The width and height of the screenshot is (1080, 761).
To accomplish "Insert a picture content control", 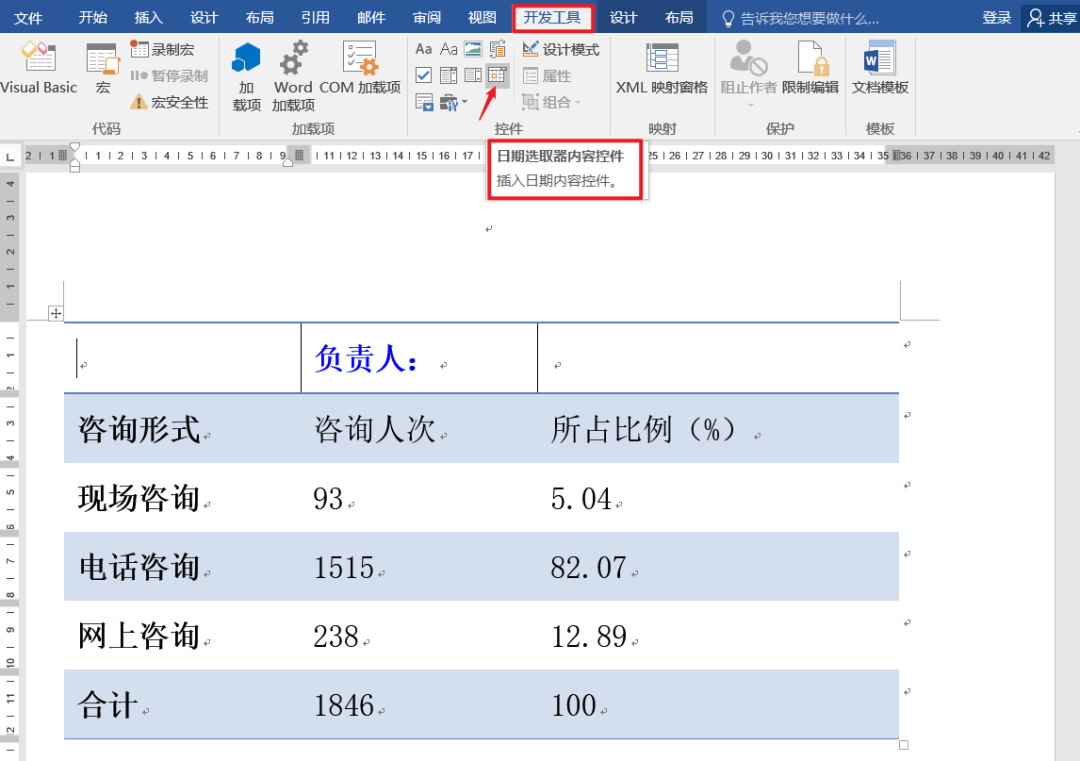I will click(x=473, y=49).
